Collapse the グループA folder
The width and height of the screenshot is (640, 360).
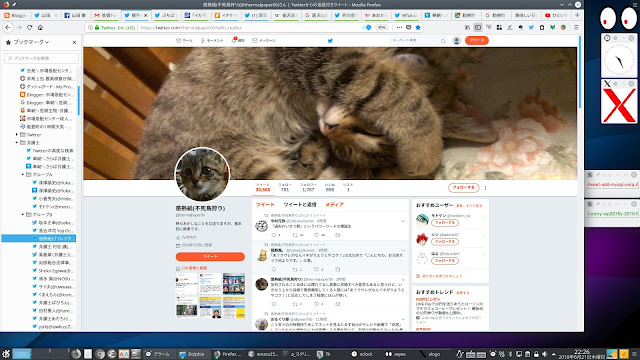click(22, 174)
